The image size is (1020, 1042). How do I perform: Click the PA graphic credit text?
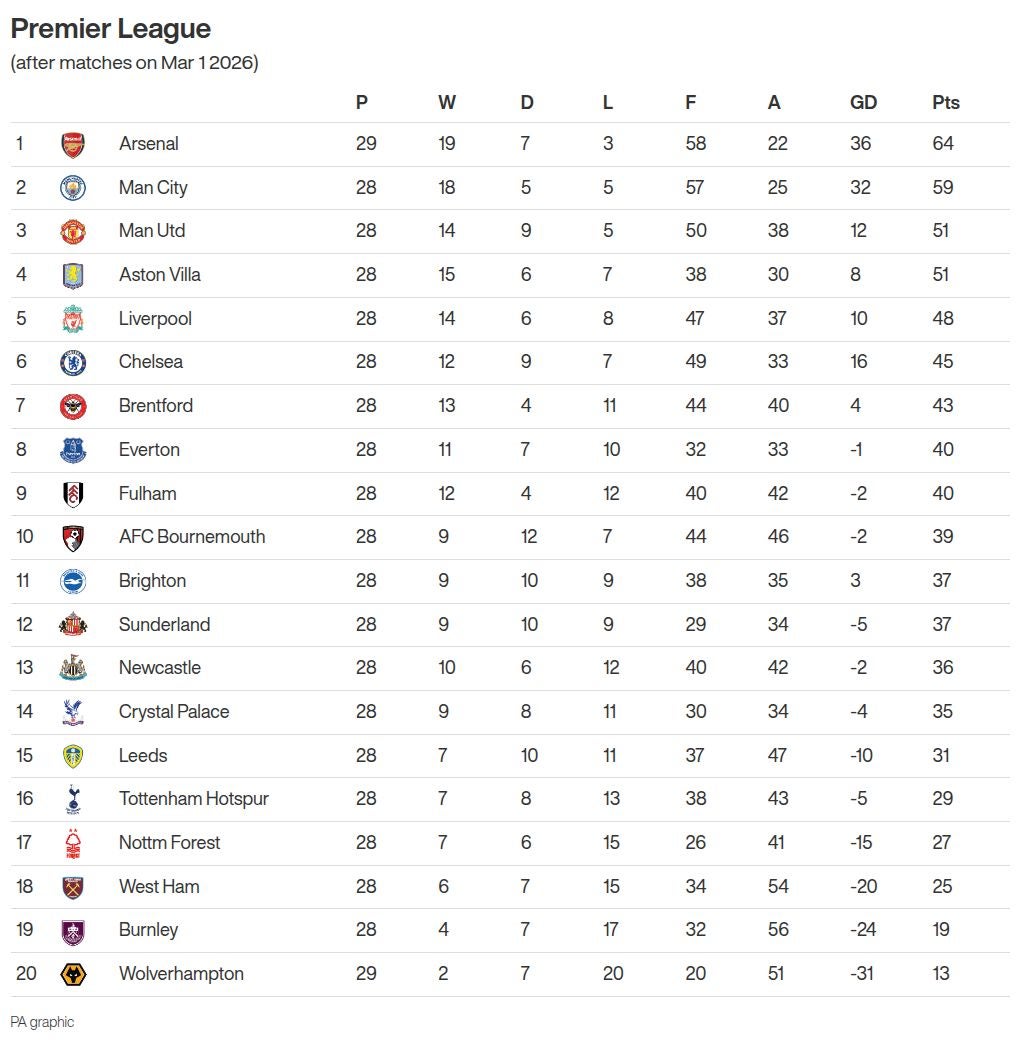tap(42, 1022)
